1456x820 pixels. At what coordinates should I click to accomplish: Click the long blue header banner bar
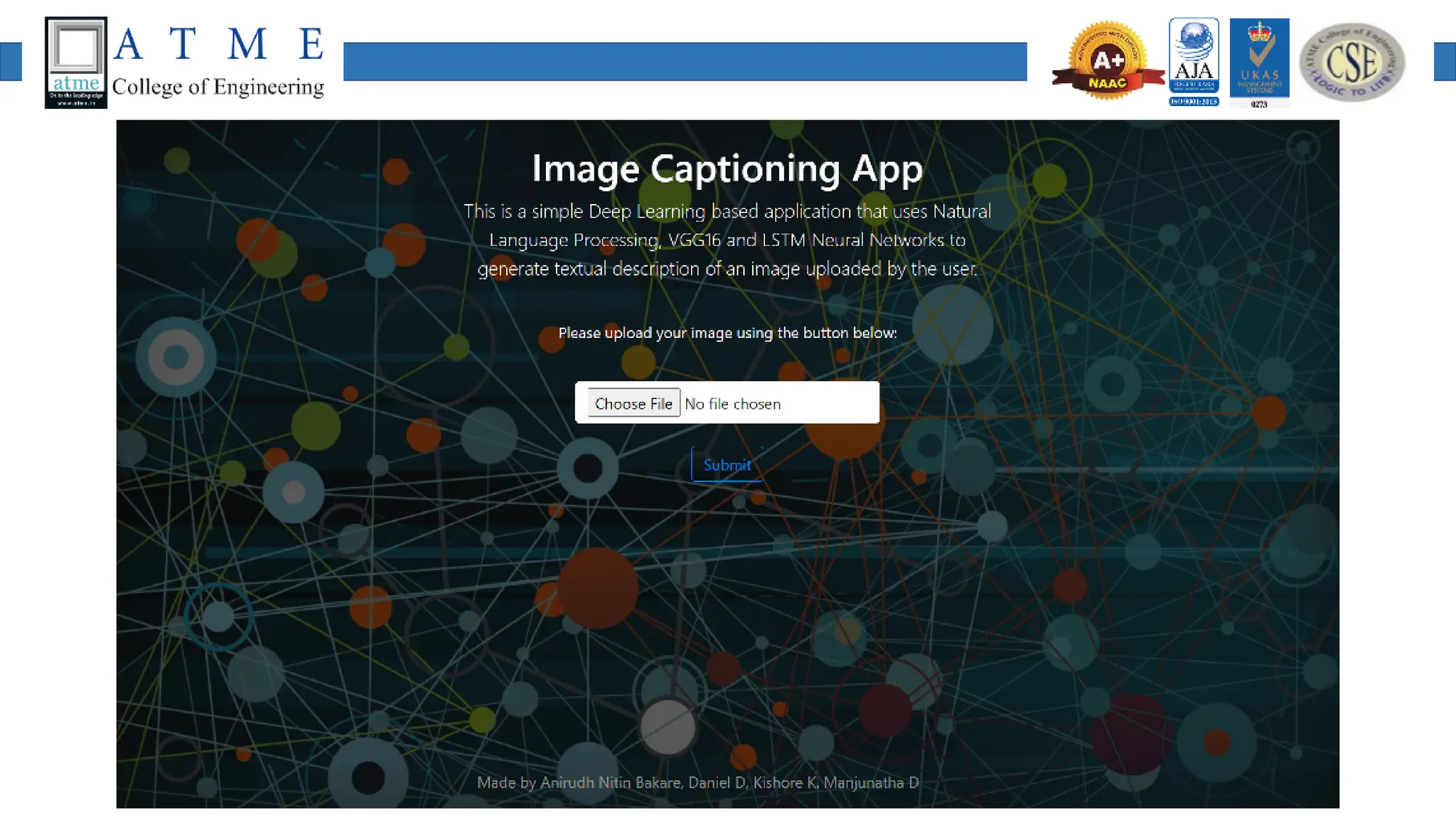pyautogui.click(x=685, y=62)
